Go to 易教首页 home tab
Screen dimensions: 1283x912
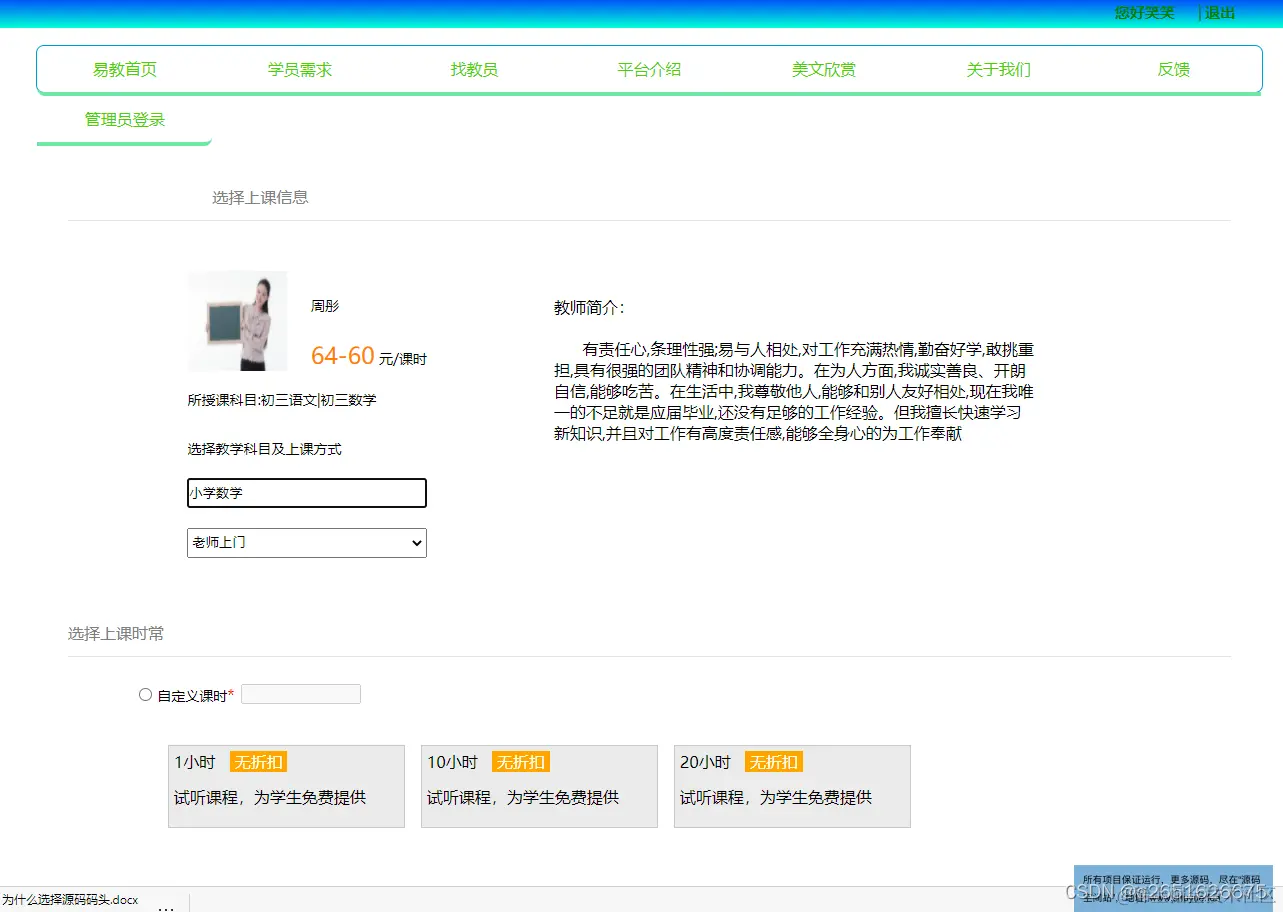pyautogui.click(x=124, y=69)
